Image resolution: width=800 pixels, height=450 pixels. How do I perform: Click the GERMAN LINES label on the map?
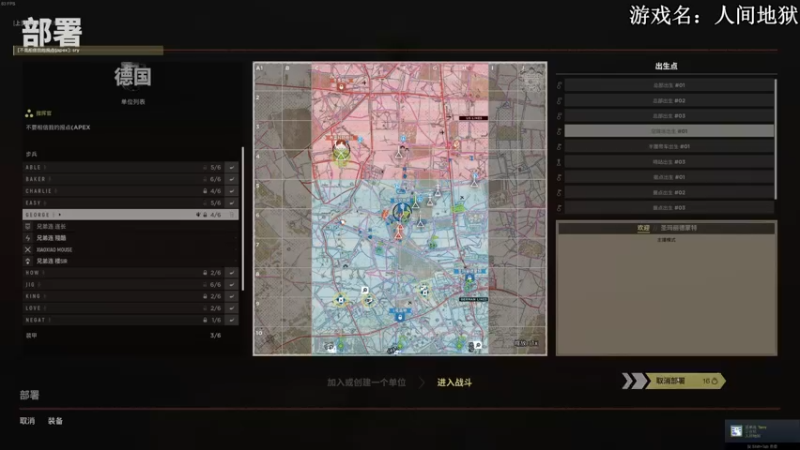473,299
